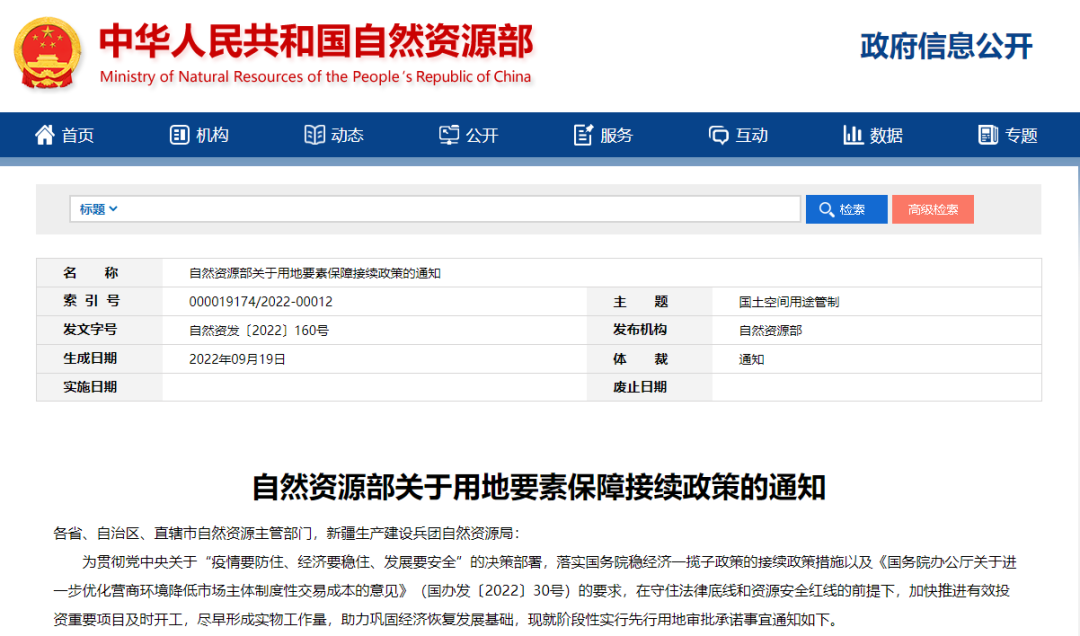Click the 机构 organization icon in navbar
The width and height of the screenshot is (1080, 636).
click(180, 135)
